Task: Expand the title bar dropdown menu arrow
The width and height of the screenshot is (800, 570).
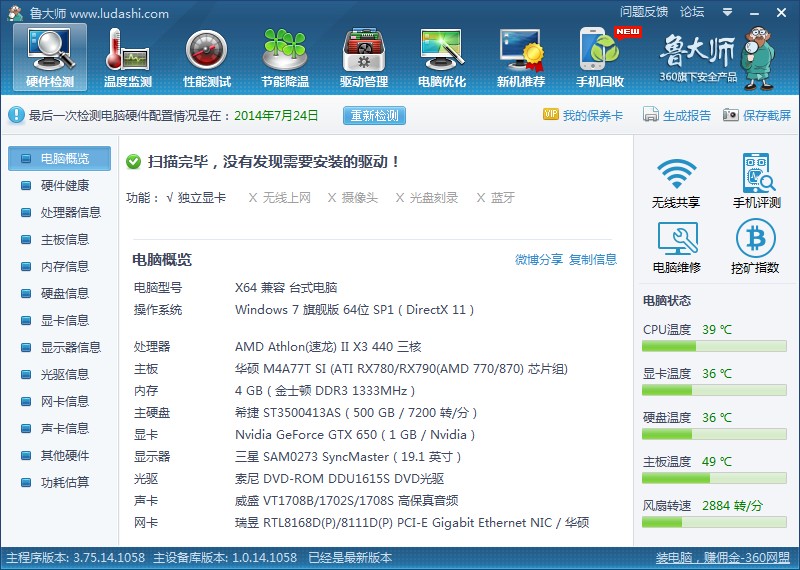Action: pyautogui.click(x=727, y=12)
